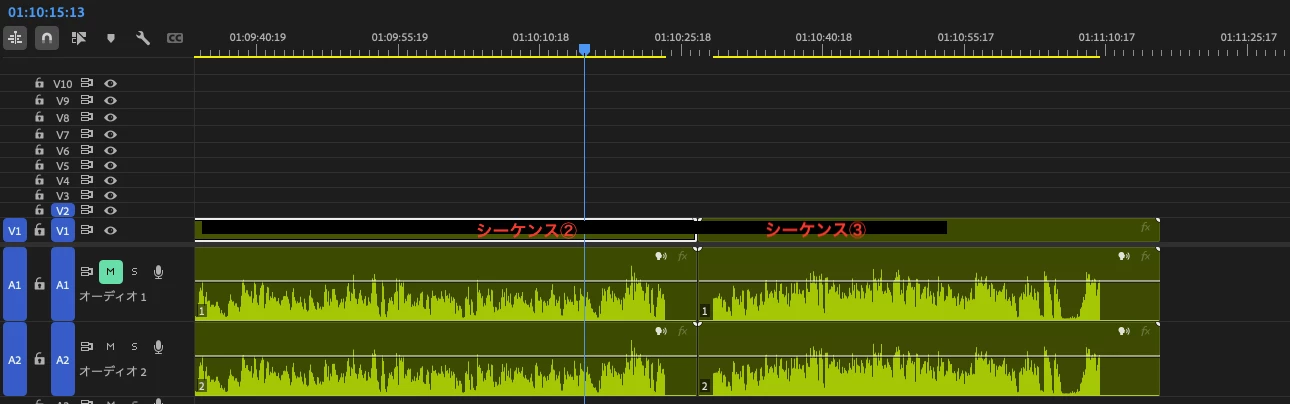The image size is (1290, 404).
Task: Click ruler at timecode 01:10:40:18
Action: click(824, 37)
